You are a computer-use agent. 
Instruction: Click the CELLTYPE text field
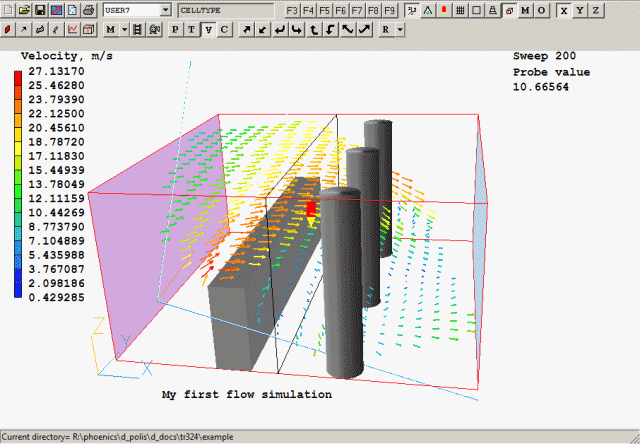(x=225, y=10)
